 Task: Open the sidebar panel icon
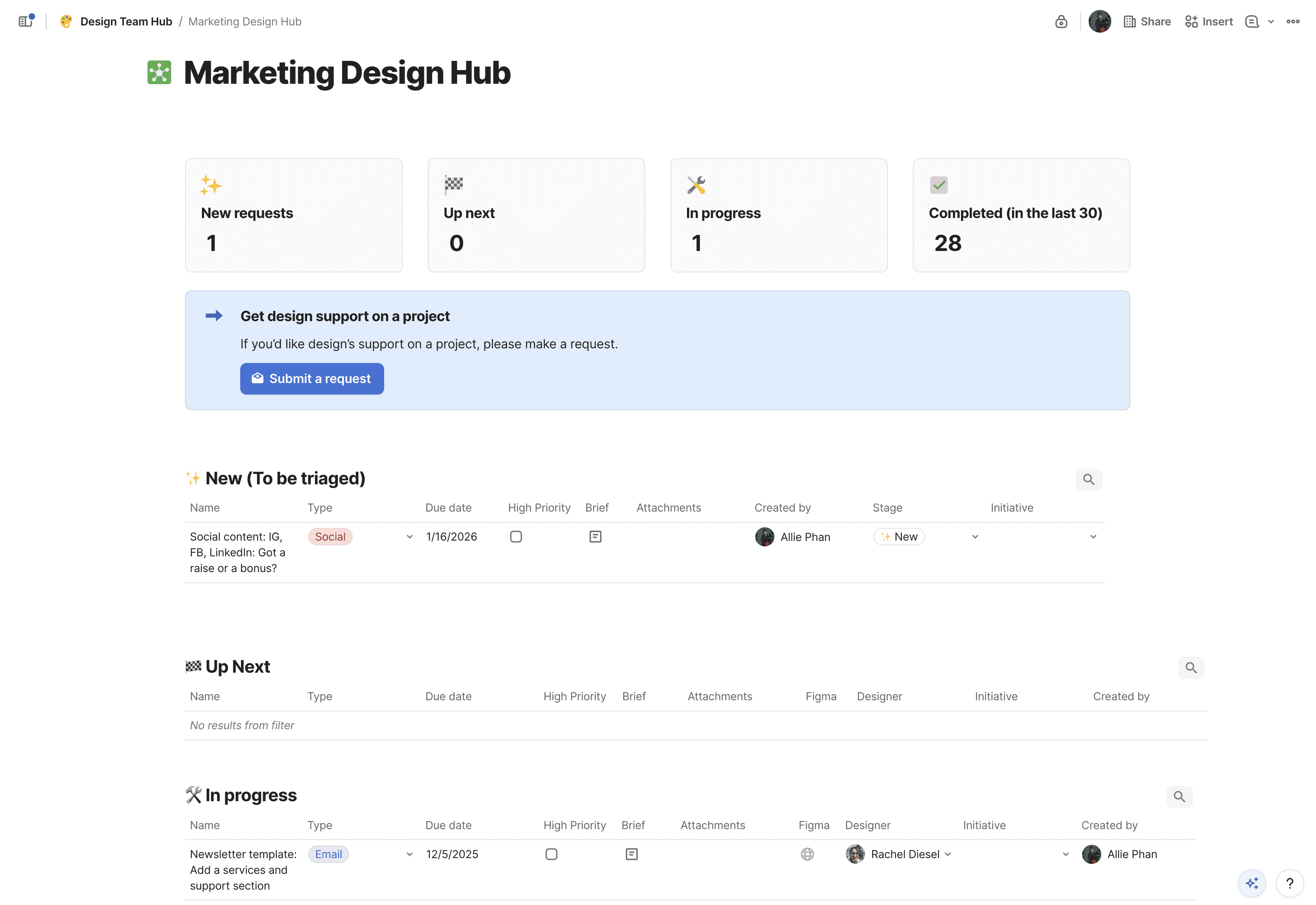pyautogui.click(x=25, y=21)
